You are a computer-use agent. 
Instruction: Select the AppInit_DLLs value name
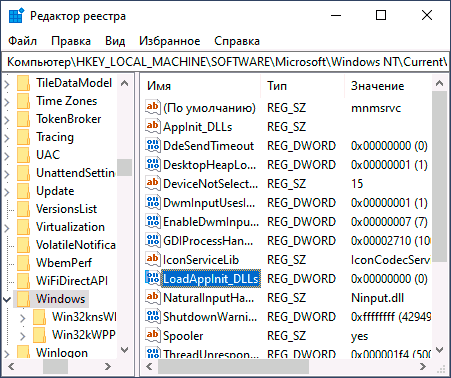(x=197, y=127)
